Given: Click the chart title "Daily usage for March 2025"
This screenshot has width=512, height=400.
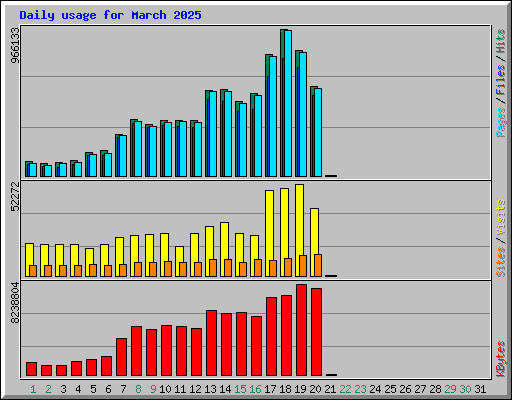Looking at the screenshot, I should point(110,15).
